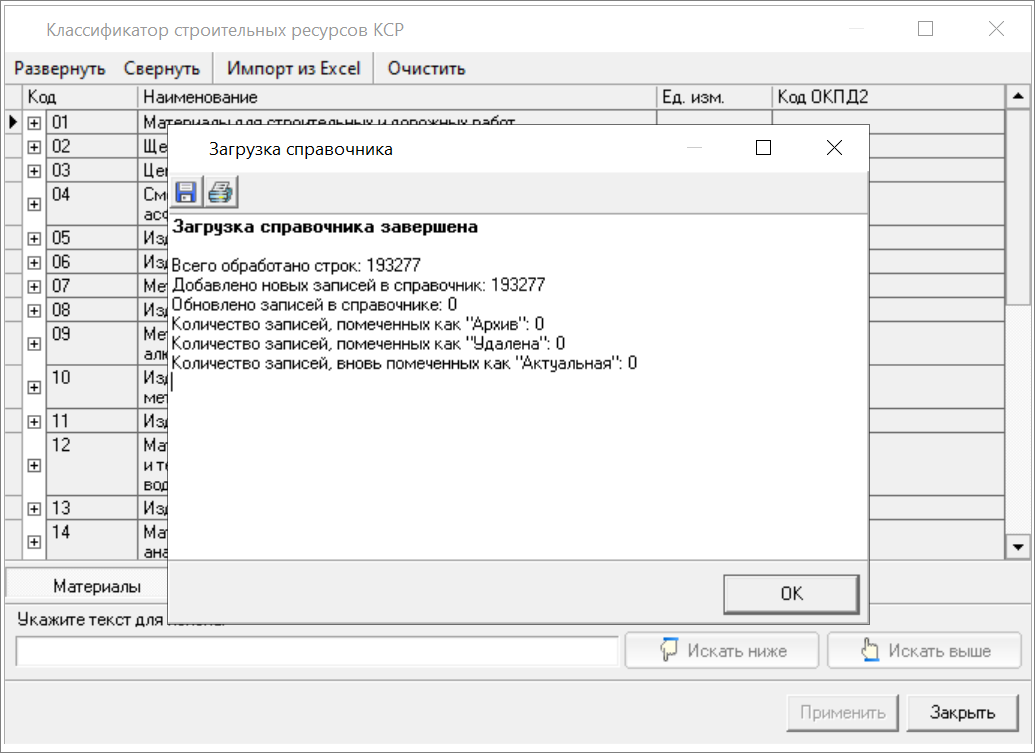Expand tree node with code 02

coord(34,146)
